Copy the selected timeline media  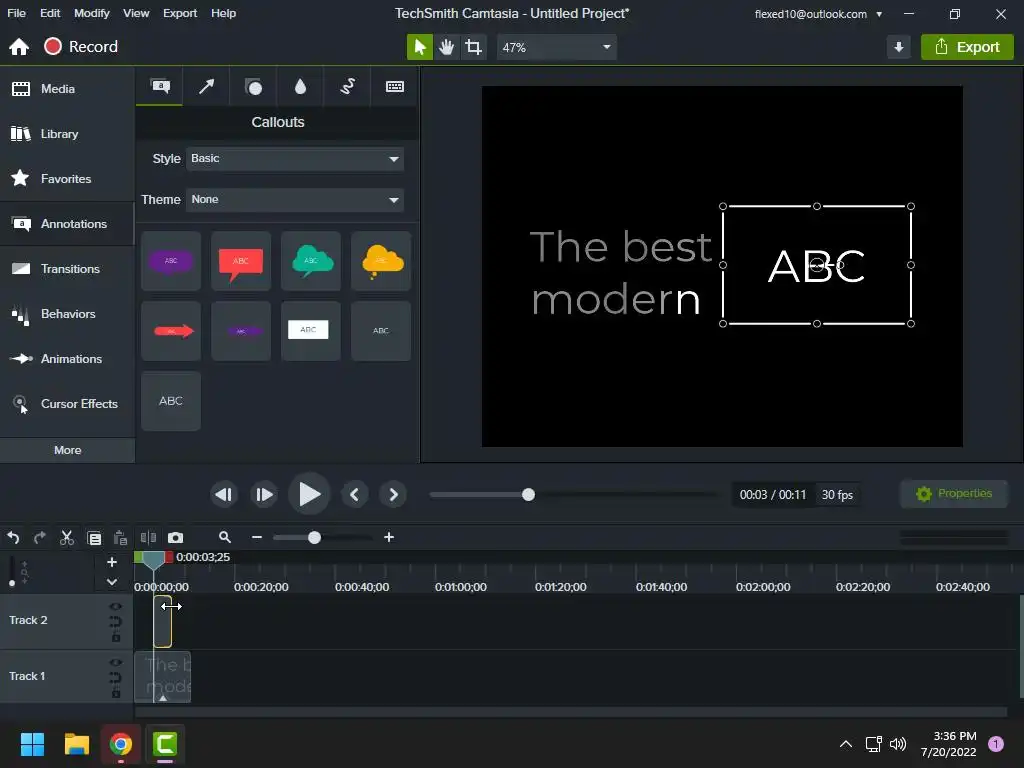coord(94,537)
